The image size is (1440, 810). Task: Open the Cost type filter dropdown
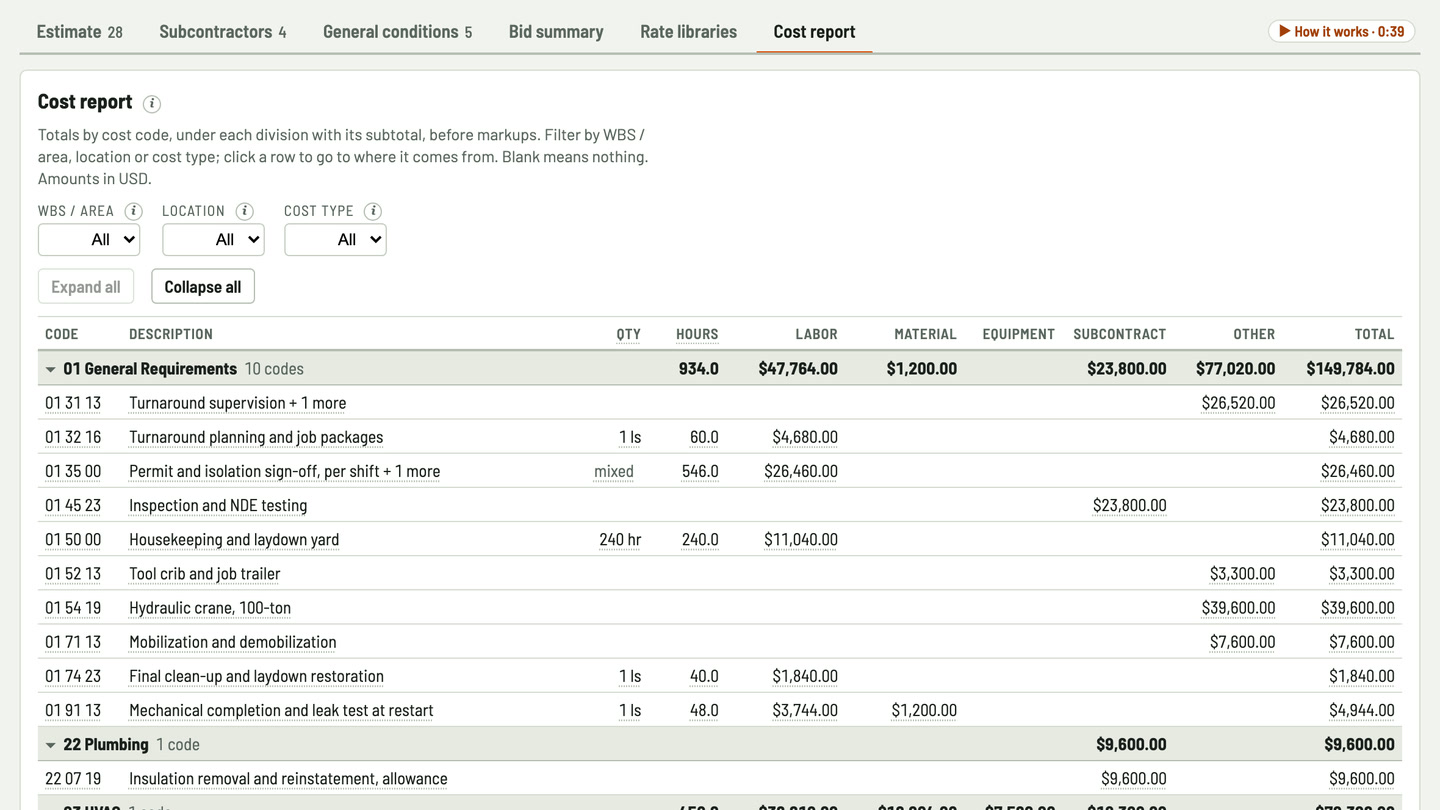pos(335,240)
